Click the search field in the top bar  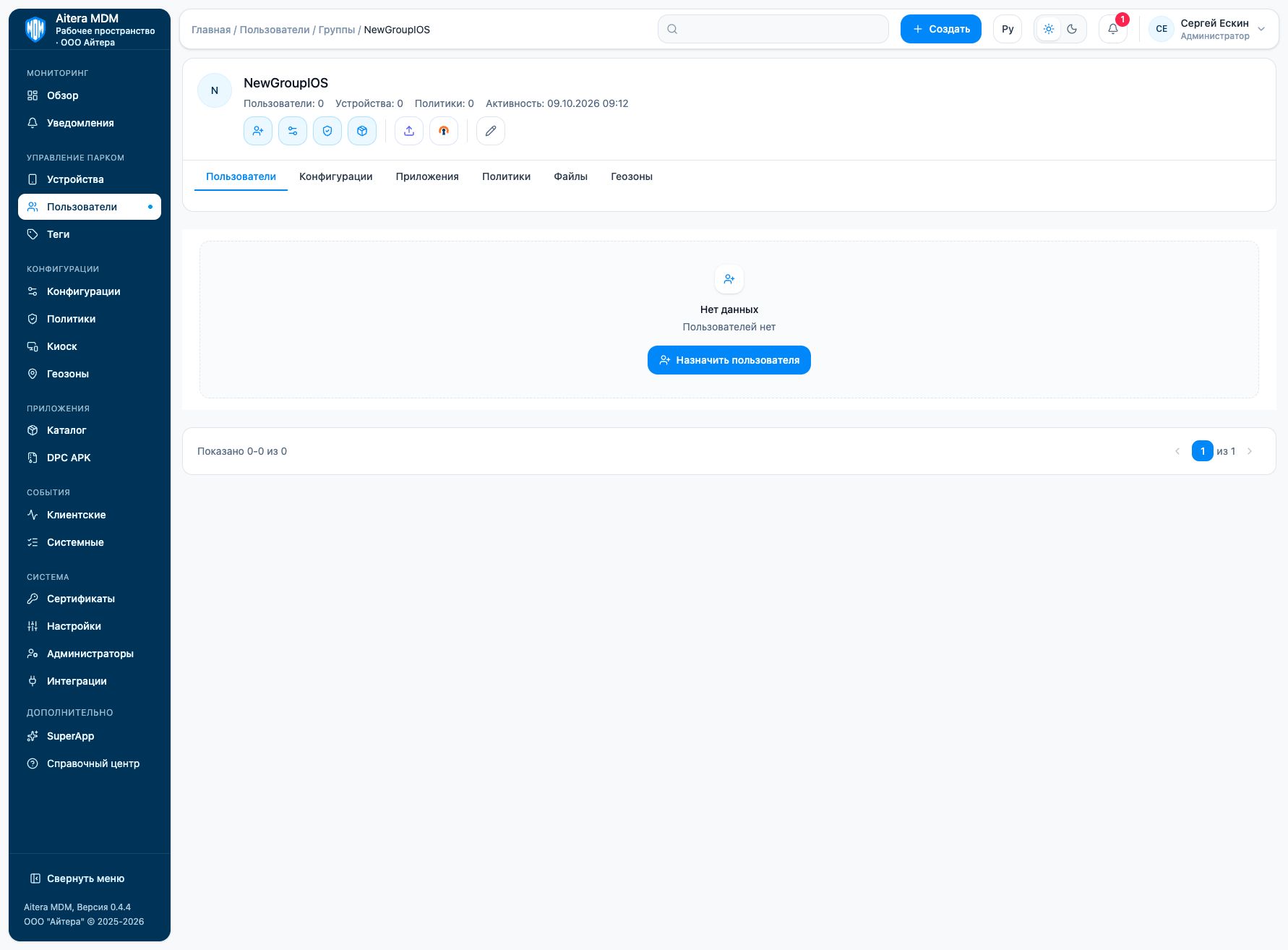773,29
